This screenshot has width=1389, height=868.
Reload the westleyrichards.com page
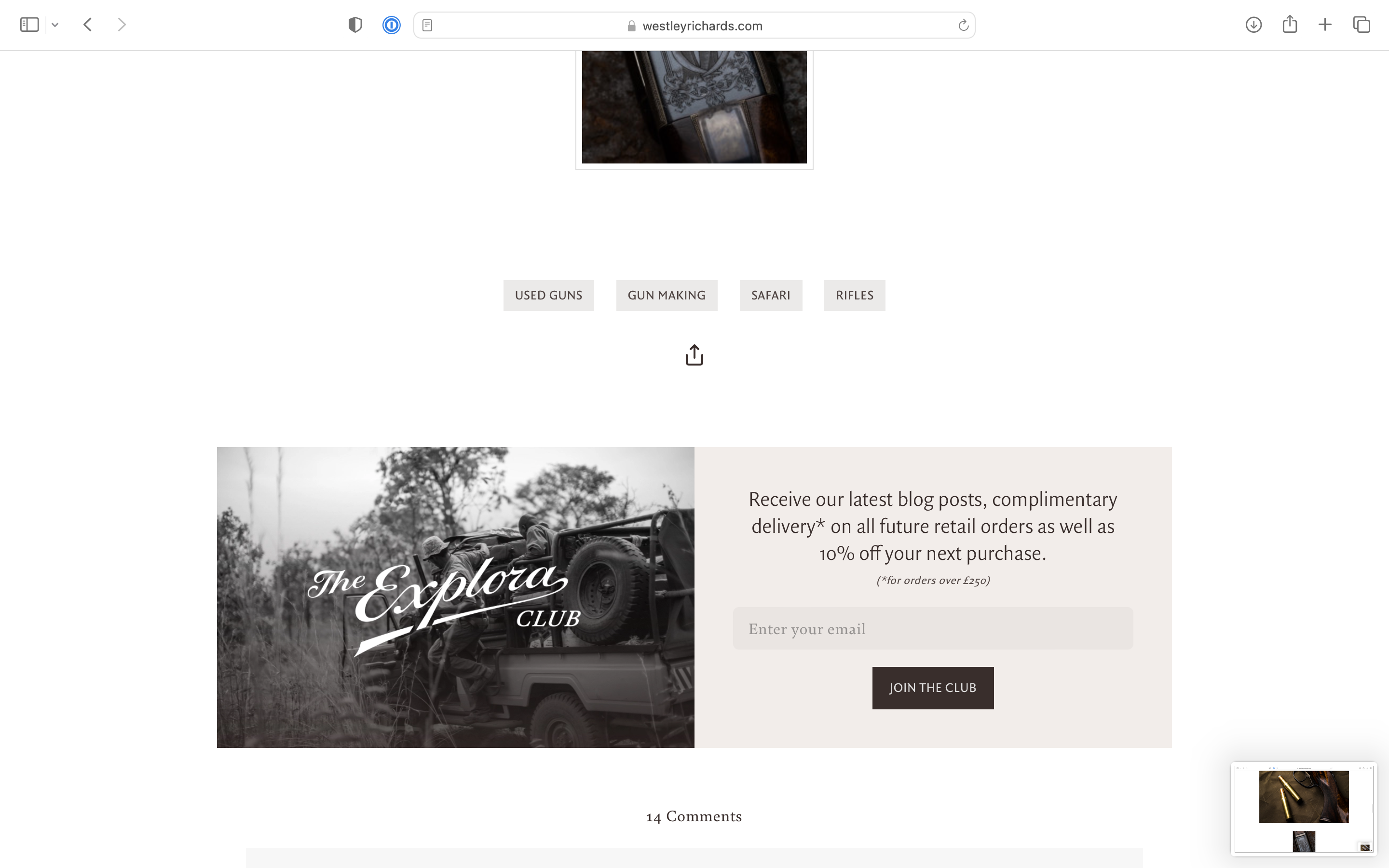[963, 25]
